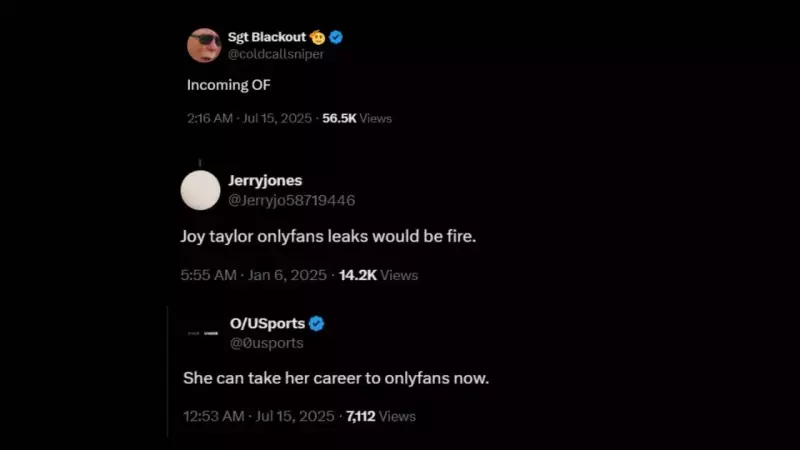Image resolution: width=800 pixels, height=450 pixels.
Task: Select the "She can take her career" tweet text
Action: click(336, 379)
